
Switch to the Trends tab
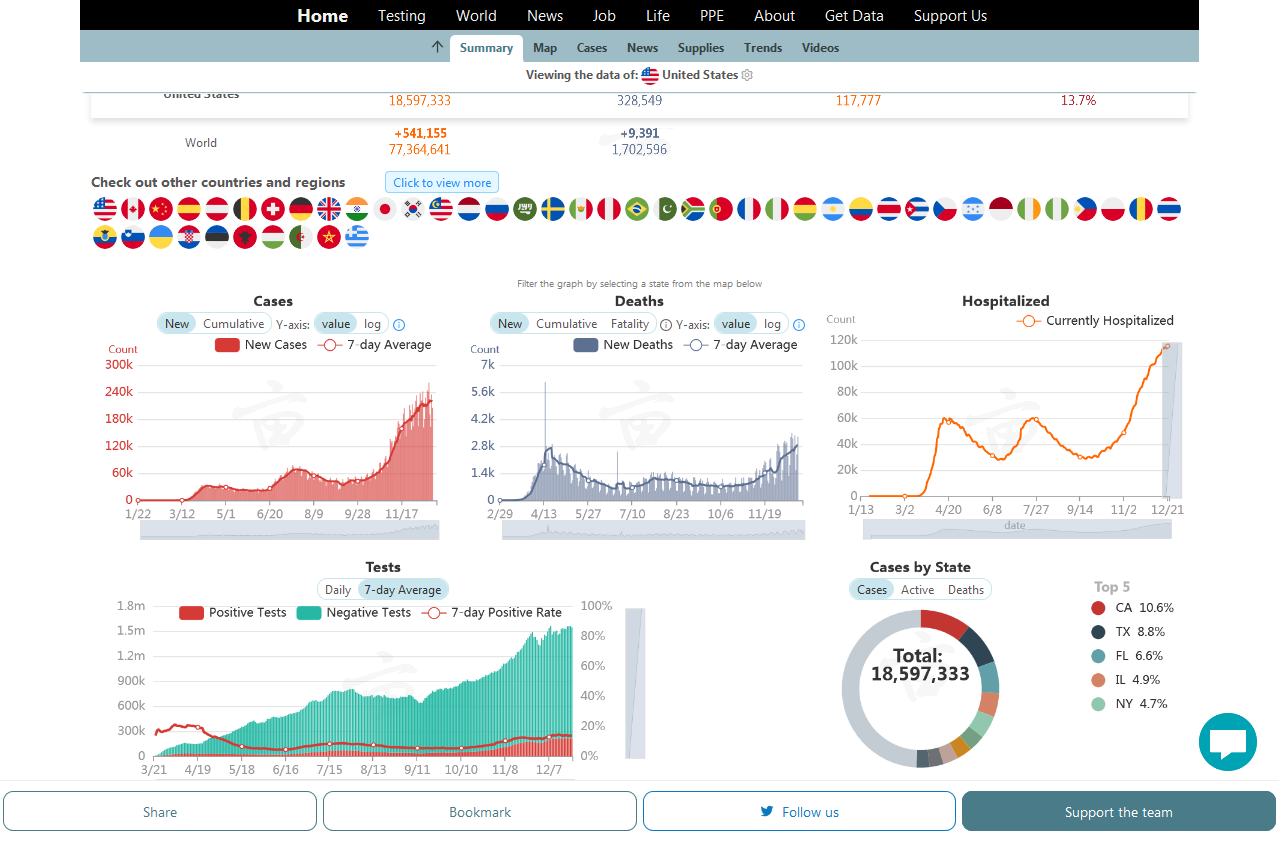pos(763,48)
